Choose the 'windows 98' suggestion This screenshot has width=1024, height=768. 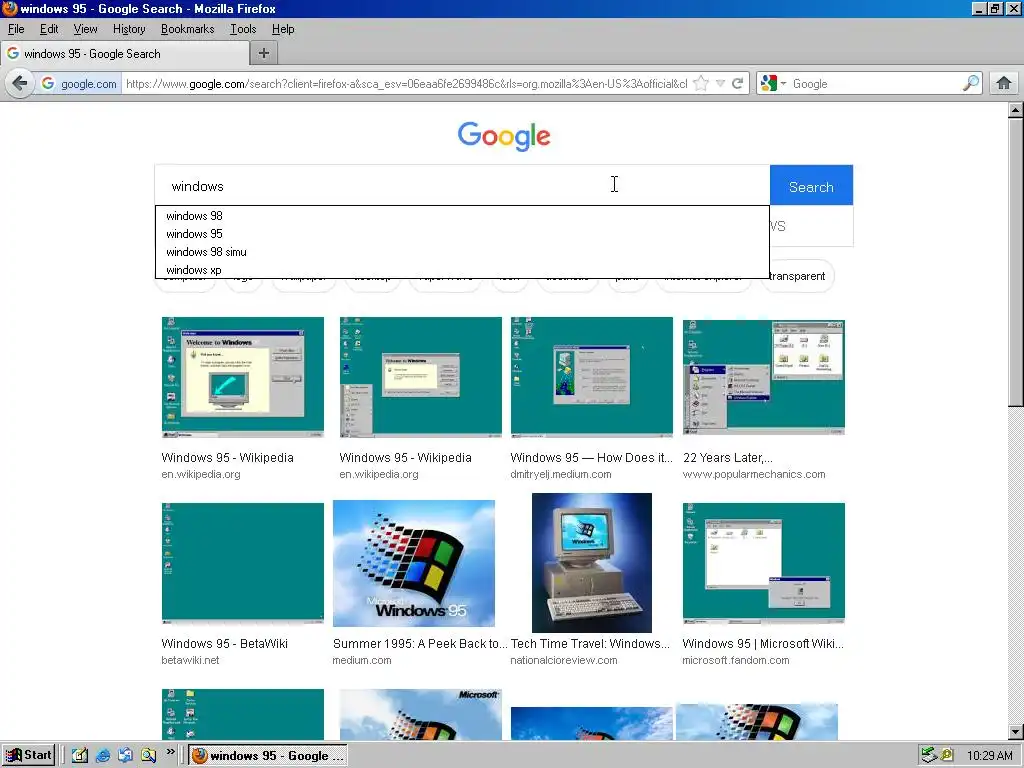[x=462, y=216]
